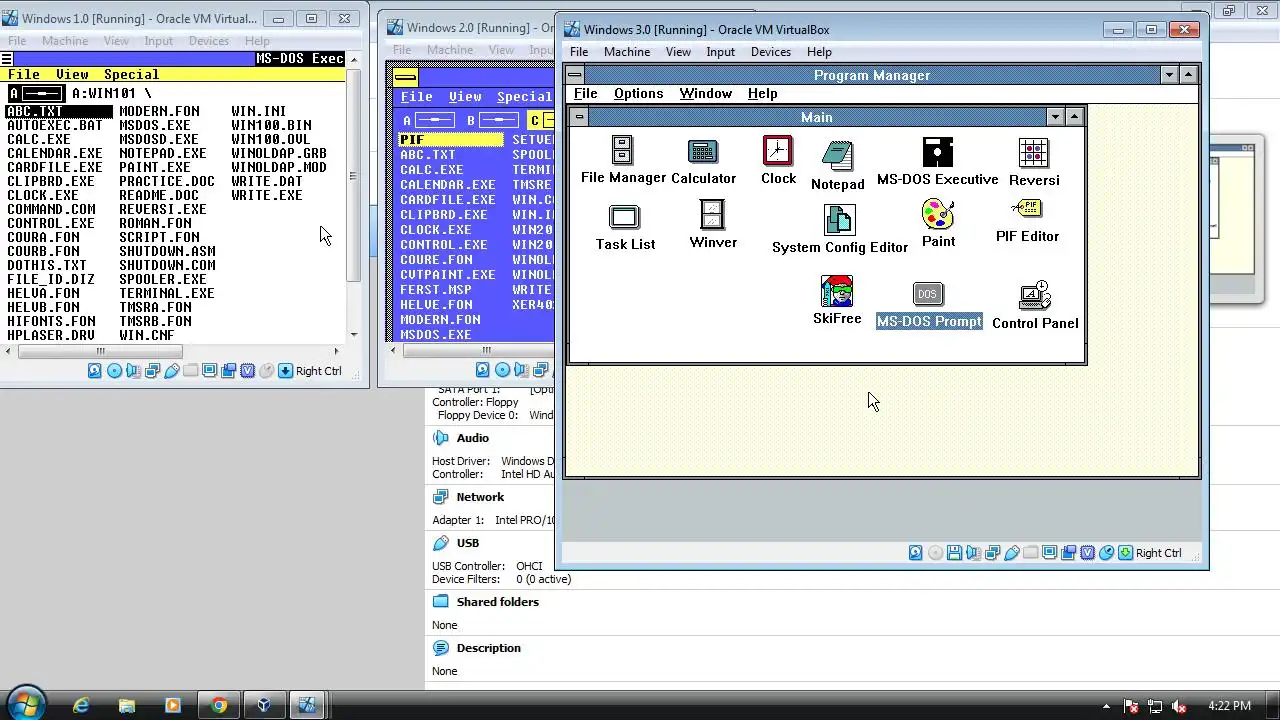This screenshot has height=720, width=1280.
Task: Open Internet Explorer from the taskbar
Action: pyautogui.click(x=81, y=705)
